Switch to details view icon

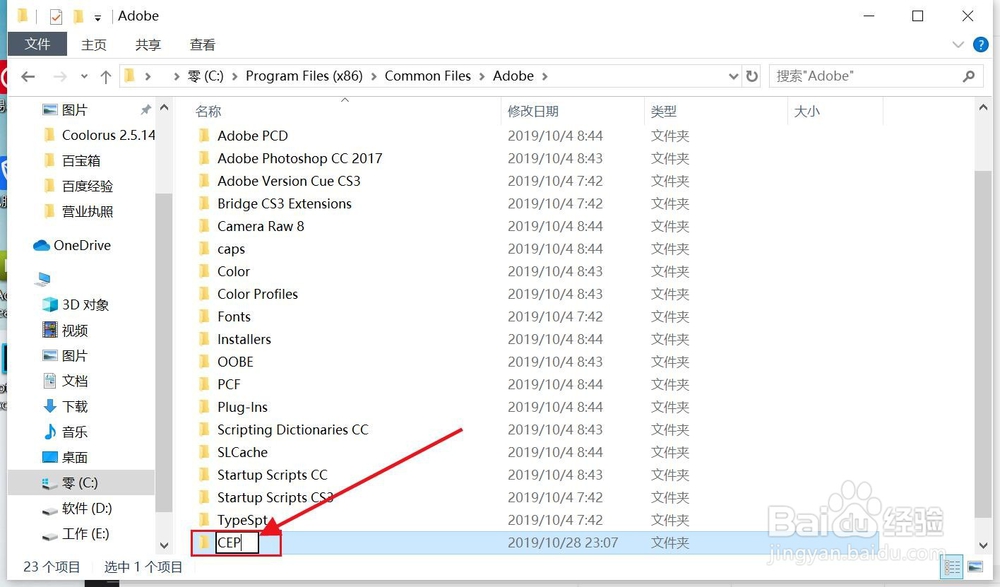pyautogui.click(x=952, y=567)
